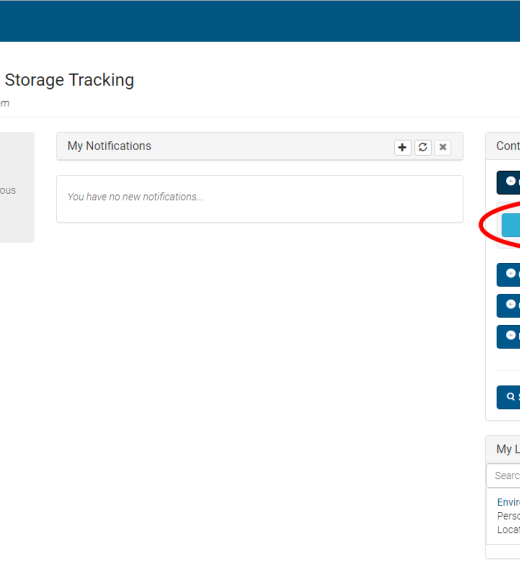This screenshot has width=520, height=580.
Task: Click the middle royal-blue plus-circle button
Action: [509, 306]
